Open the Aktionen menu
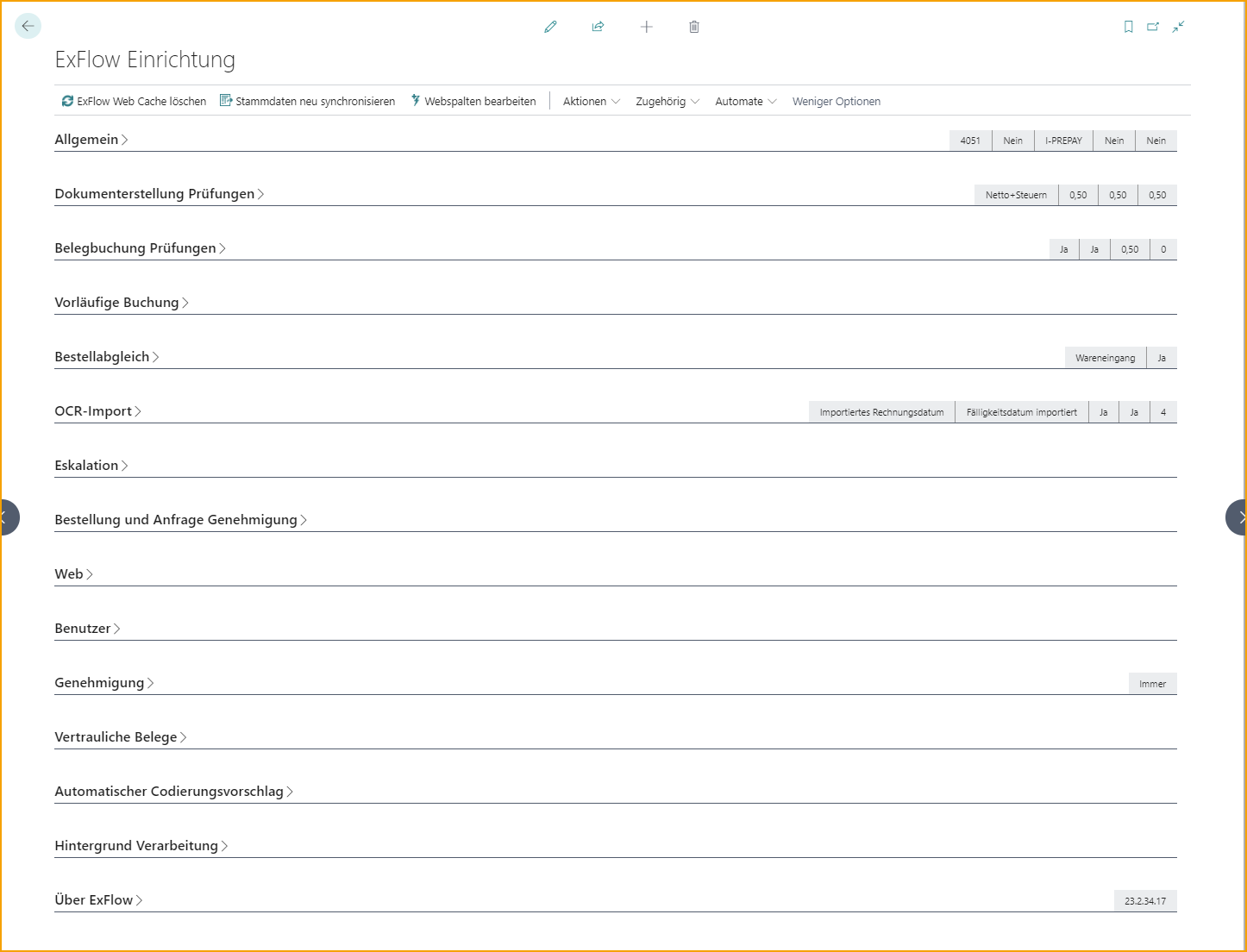The width and height of the screenshot is (1247, 952). pyautogui.click(x=592, y=101)
